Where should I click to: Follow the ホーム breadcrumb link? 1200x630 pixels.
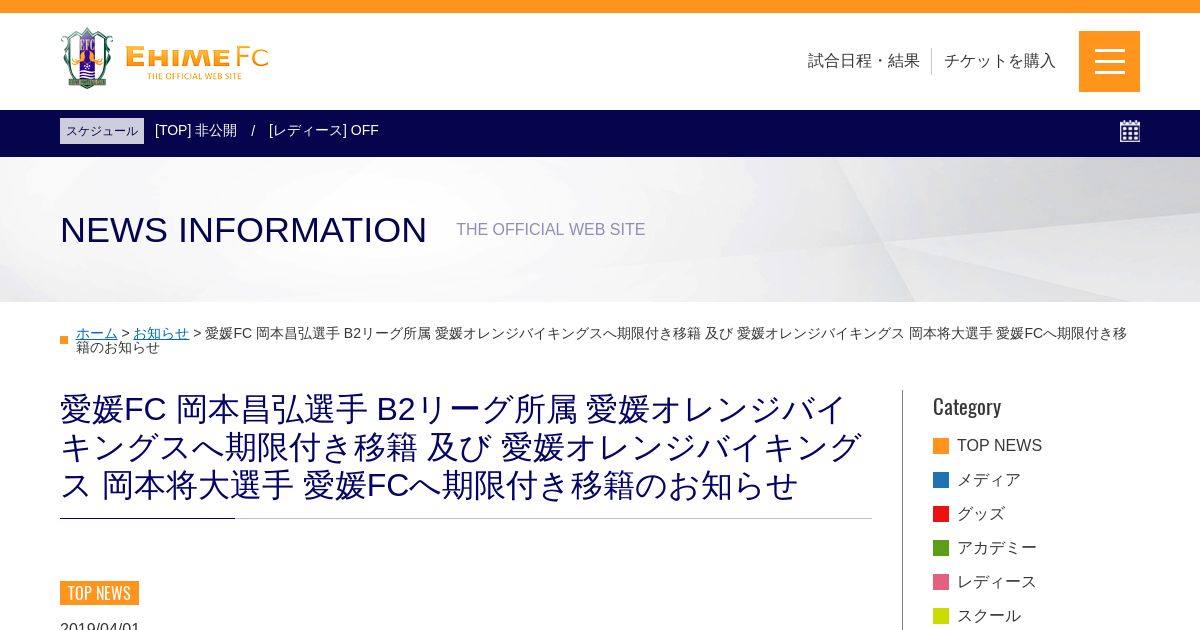click(97, 333)
